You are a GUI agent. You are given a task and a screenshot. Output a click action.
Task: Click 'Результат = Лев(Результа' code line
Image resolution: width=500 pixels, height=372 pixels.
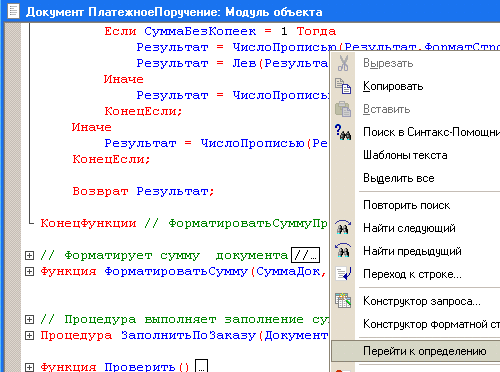232,63
